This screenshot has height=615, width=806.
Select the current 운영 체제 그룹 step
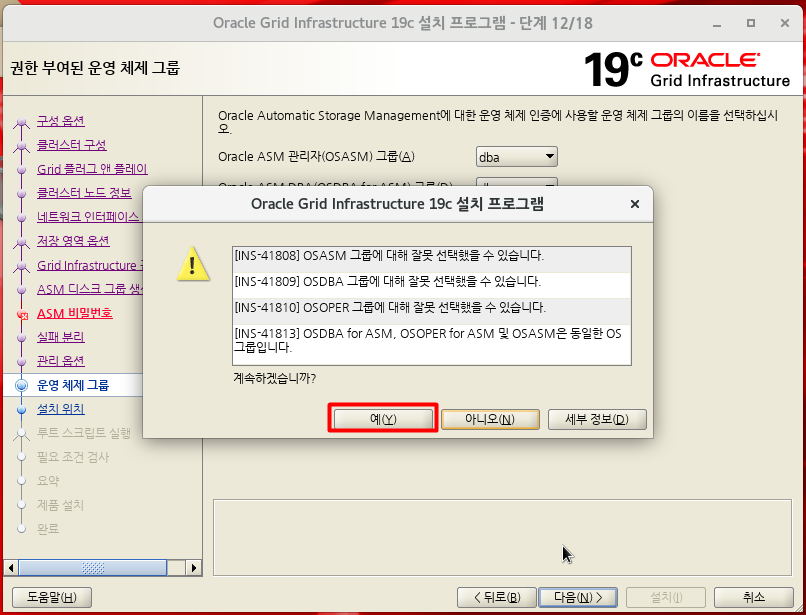coord(73,385)
